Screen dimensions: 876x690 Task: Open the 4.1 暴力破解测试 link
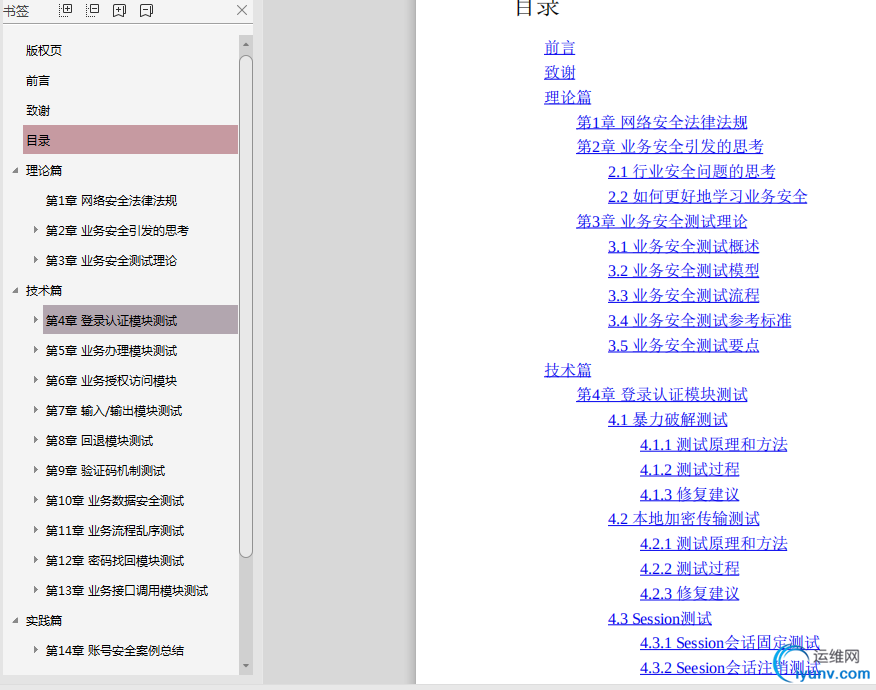[x=668, y=420]
